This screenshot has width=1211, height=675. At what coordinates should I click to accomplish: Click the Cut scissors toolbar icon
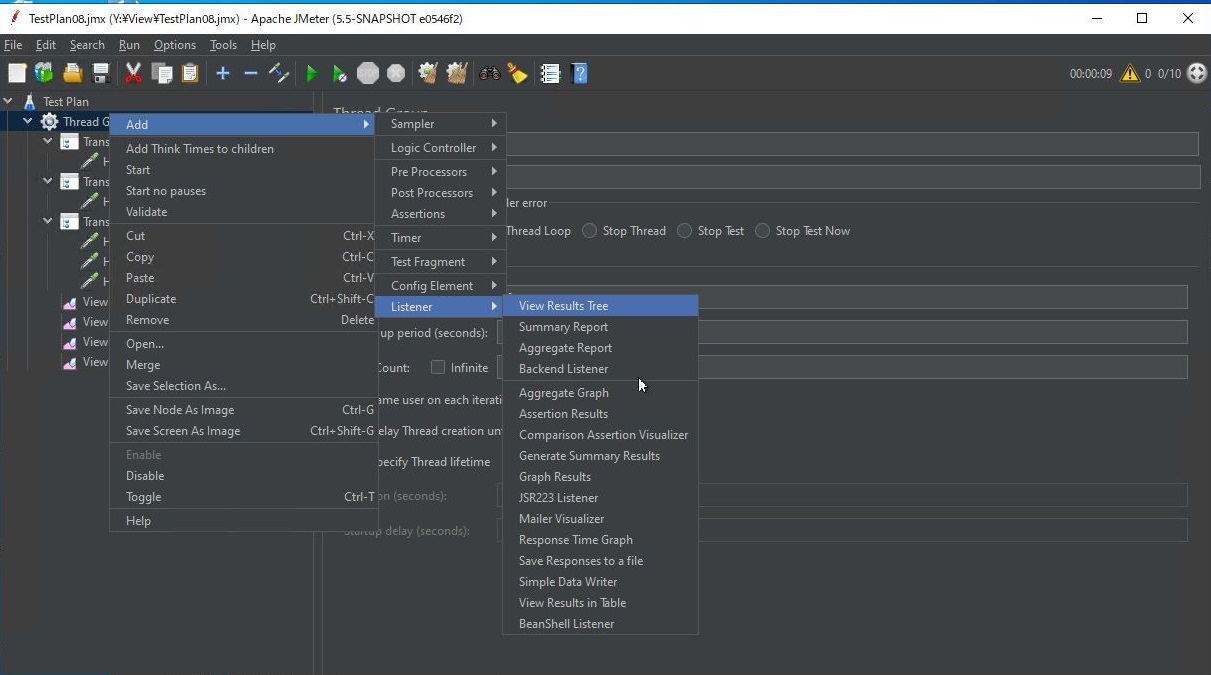tap(133, 73)
